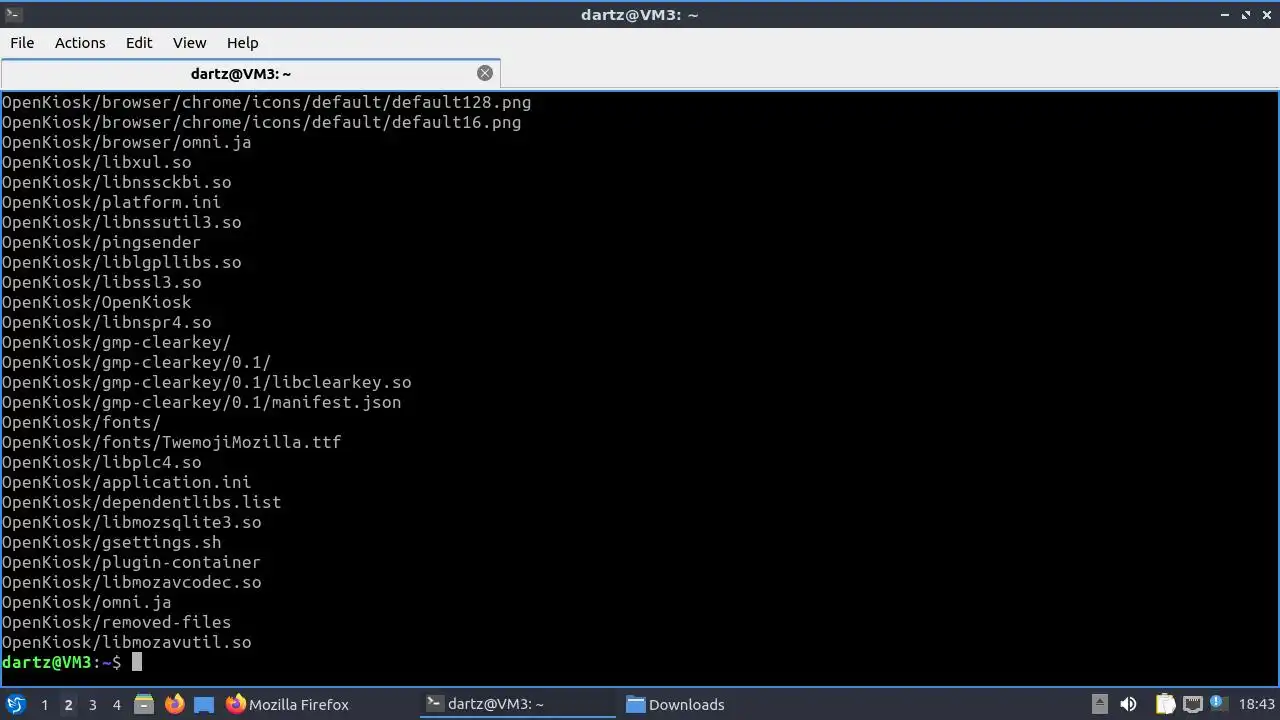Minimize the terminal window
1280x720 pixels.
(1225, 14)
